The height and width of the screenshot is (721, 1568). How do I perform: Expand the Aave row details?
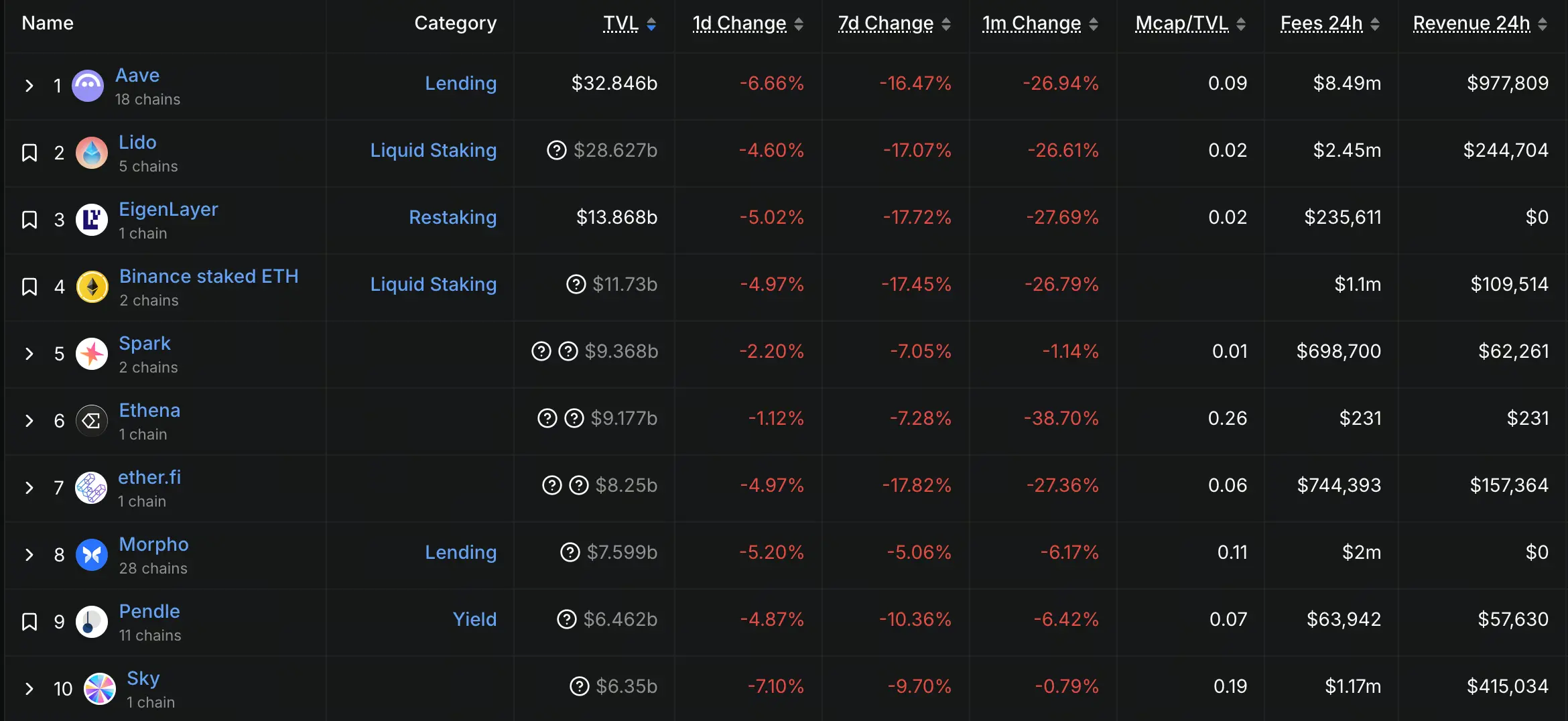tap(29, 85)
